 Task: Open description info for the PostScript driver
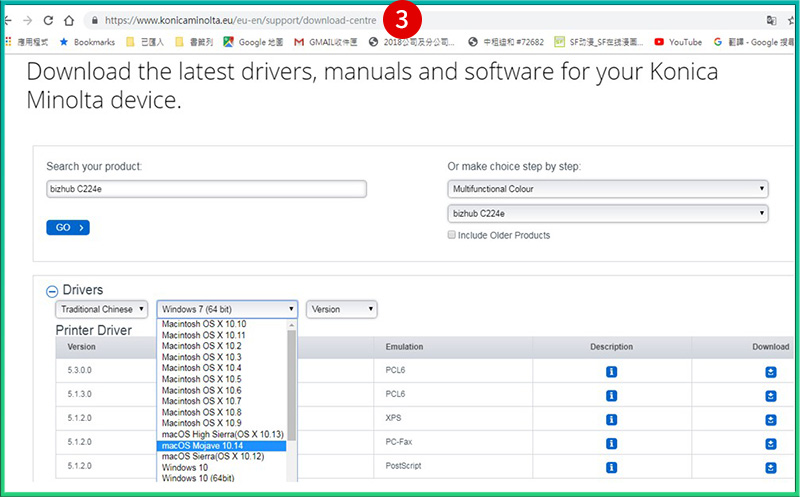tap(611, 466)
